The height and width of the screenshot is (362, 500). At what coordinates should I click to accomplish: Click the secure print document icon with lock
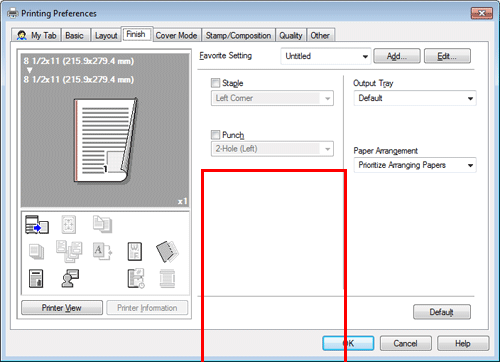[x=36, y=278]
